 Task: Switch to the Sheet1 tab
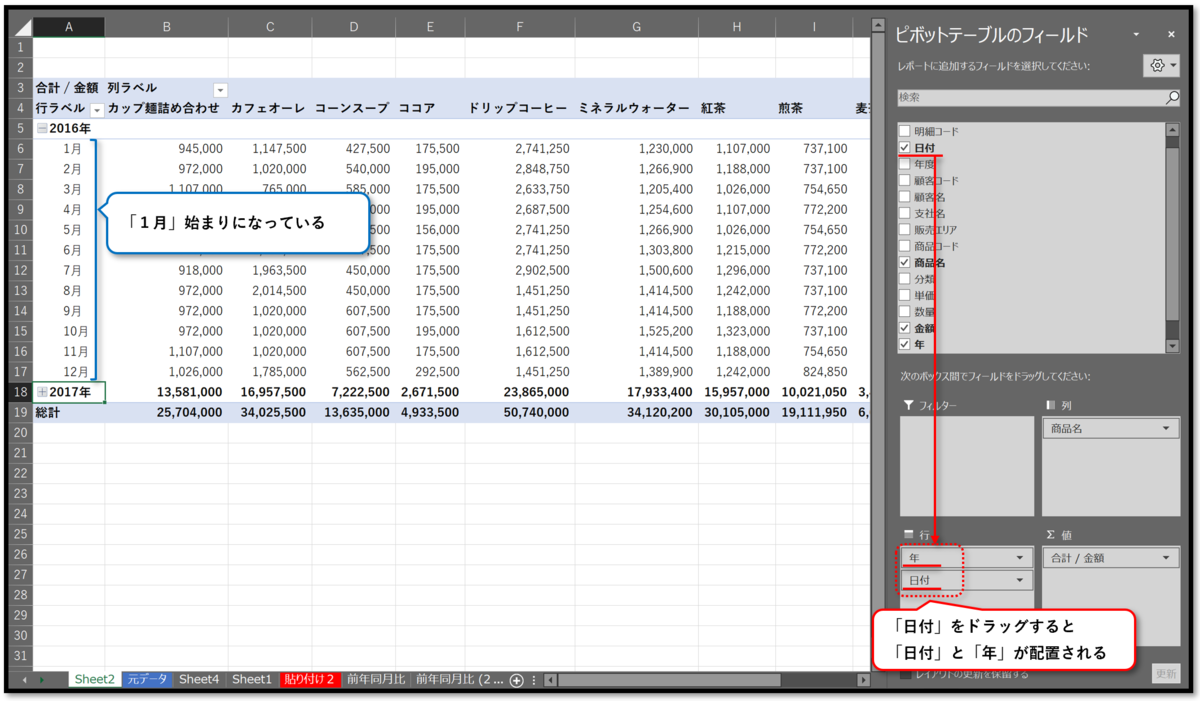pos(252,680)
